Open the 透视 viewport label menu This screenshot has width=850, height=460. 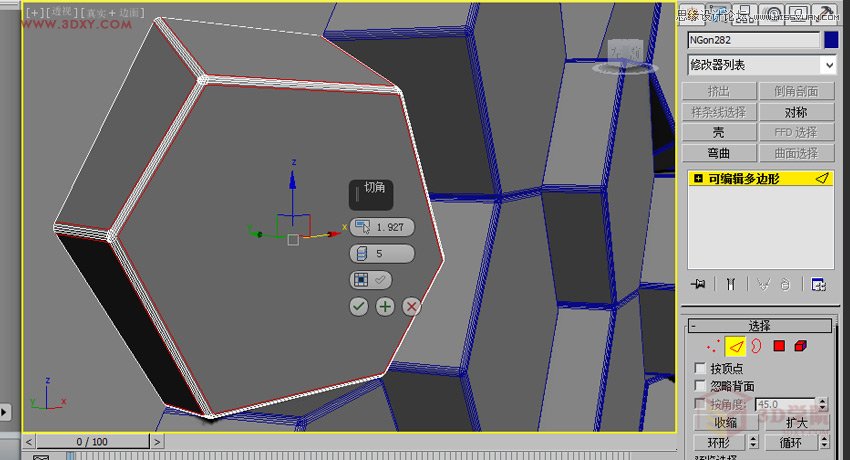pyautogui.click(x=62, y=12)
